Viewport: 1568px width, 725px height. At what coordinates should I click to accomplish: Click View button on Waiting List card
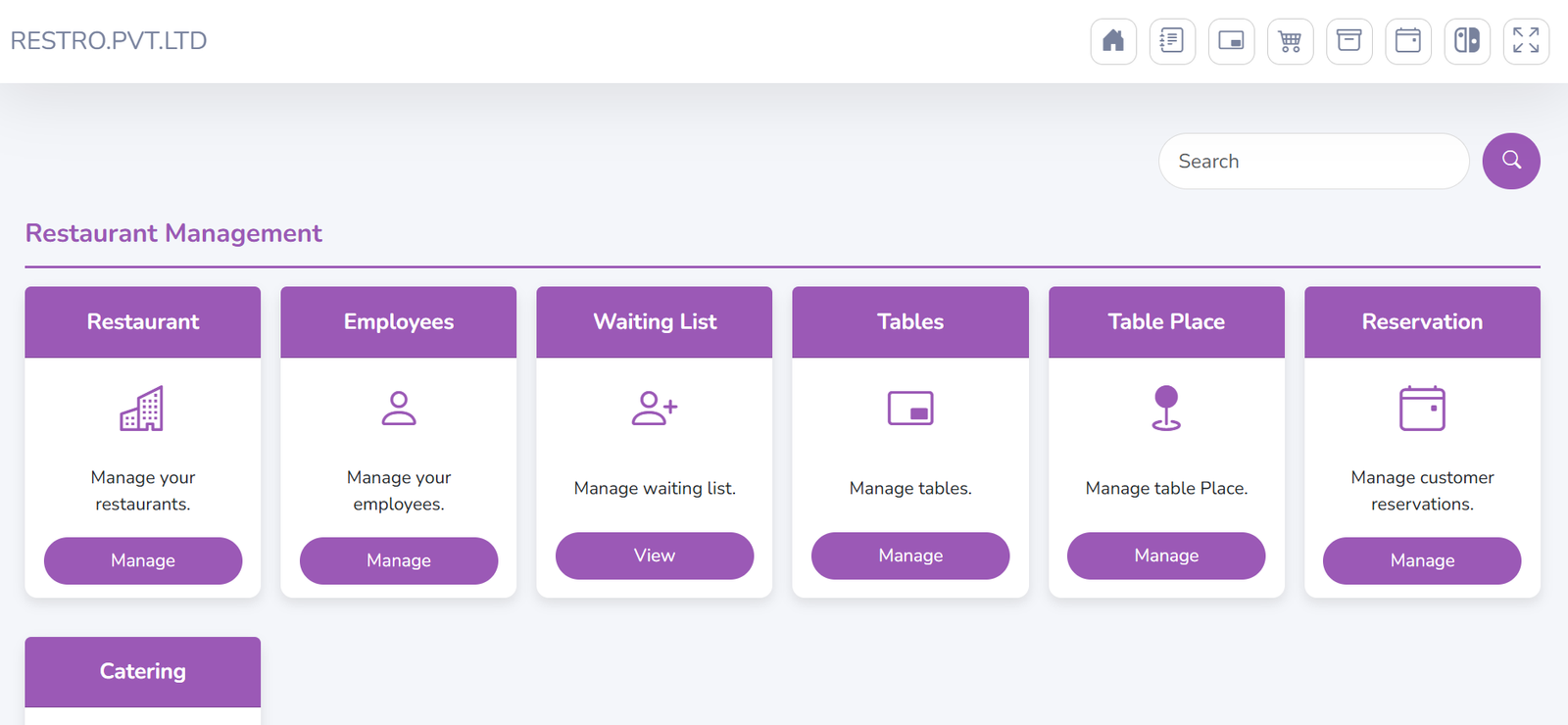pyautogui.click(x=654, y=556)
